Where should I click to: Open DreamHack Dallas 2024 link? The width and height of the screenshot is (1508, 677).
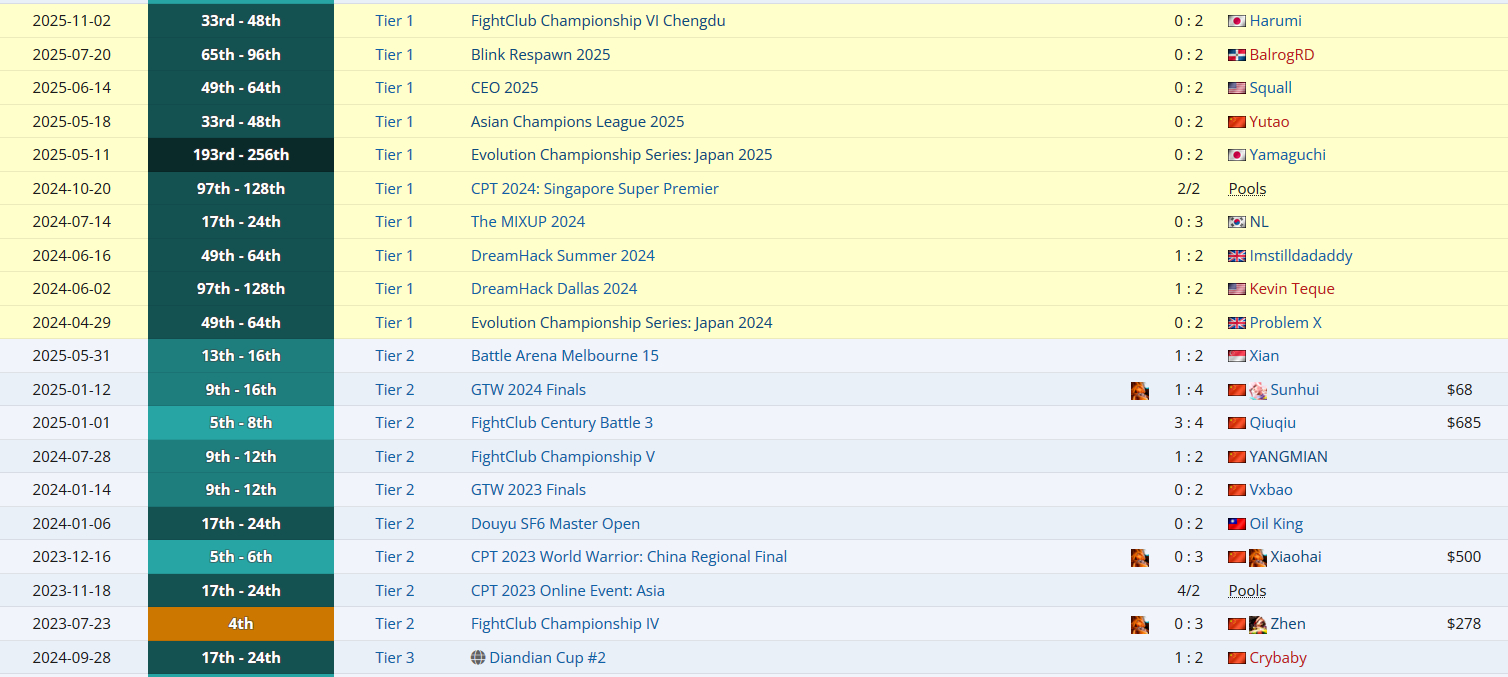point(554,289)
